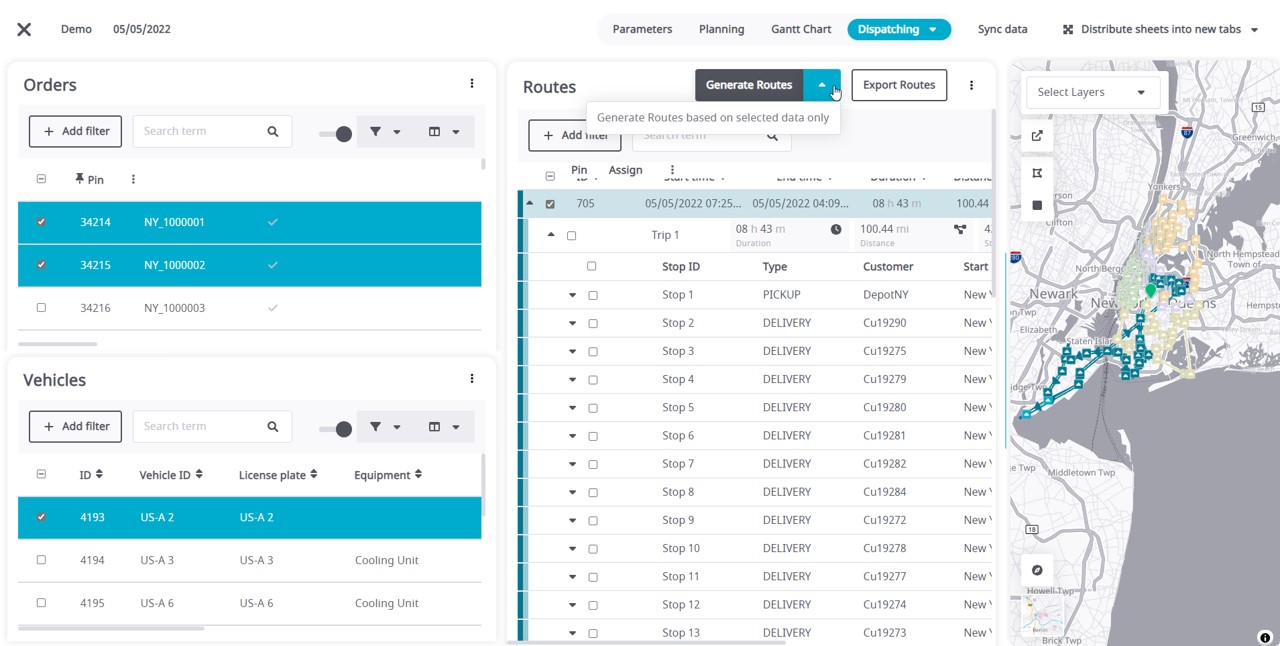Open the Vehicles panel overflow menu
Screen dimensions: 1280x646
point(471,378)
